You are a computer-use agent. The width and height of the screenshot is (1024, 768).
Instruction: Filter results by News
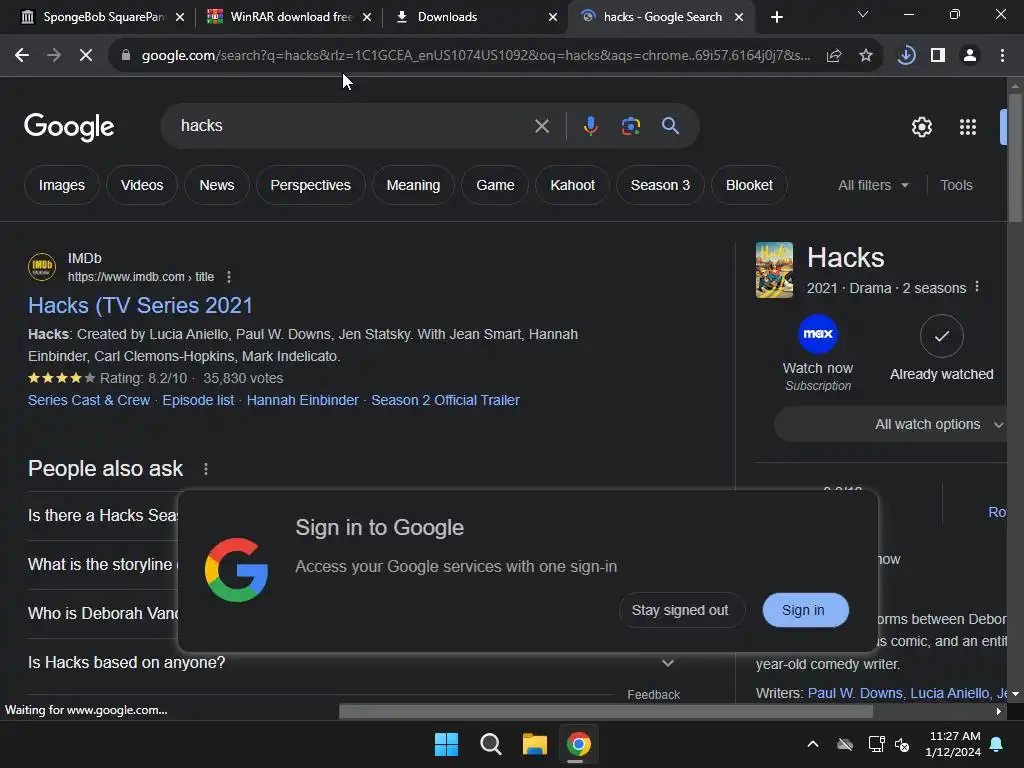click(x=217, y=185)
